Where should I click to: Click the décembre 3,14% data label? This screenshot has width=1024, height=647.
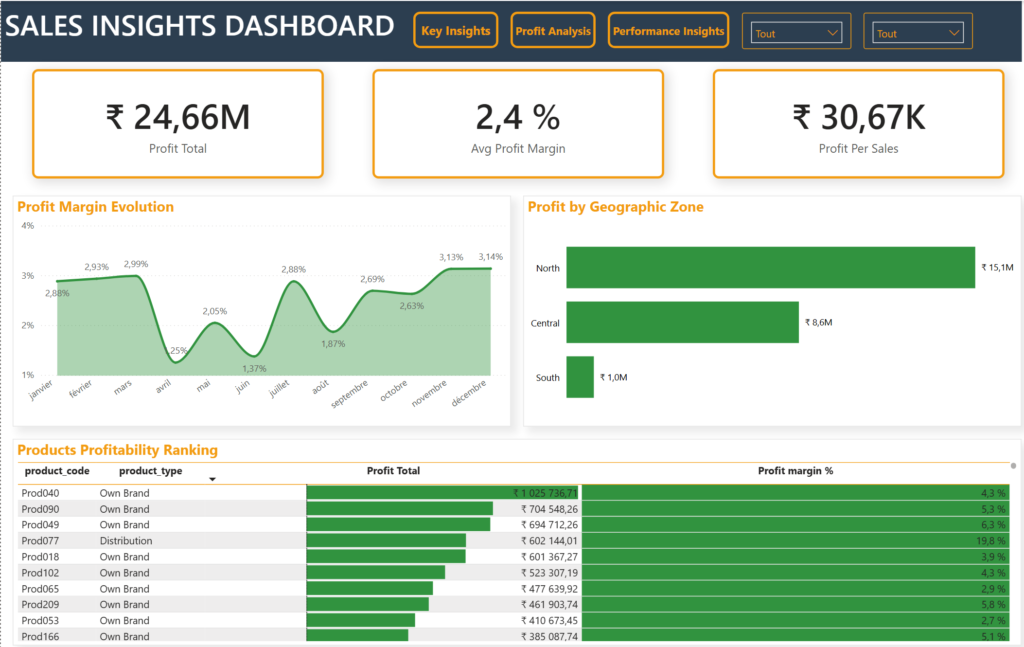click(x=491, y=256)
